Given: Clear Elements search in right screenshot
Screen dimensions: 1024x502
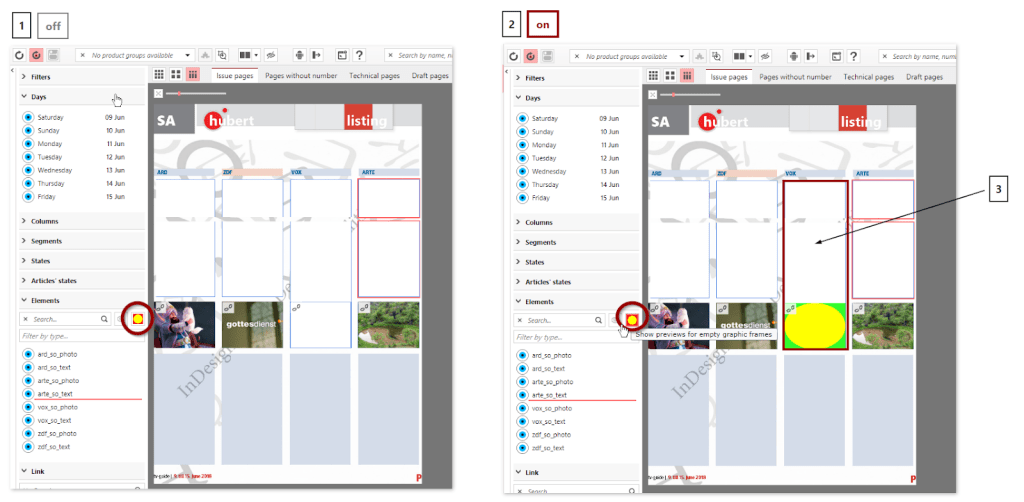Looking at the screenshot, I should 520,321.
